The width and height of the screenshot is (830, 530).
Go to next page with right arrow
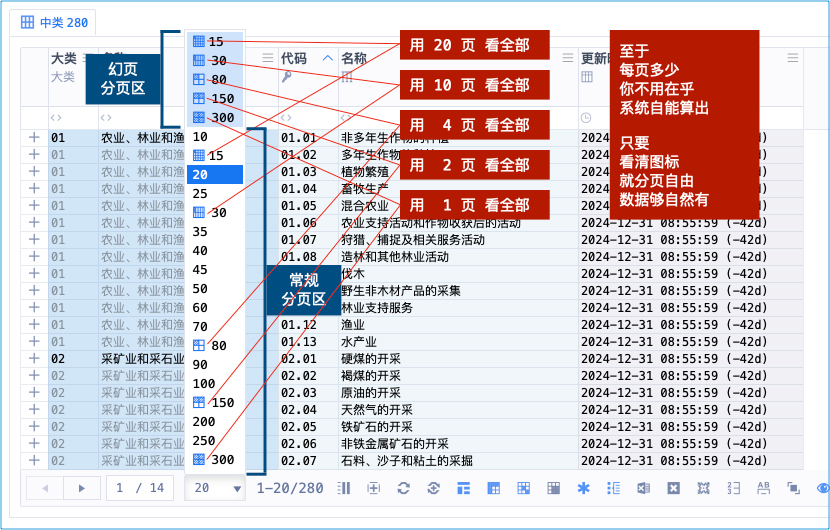pos(82,488)
